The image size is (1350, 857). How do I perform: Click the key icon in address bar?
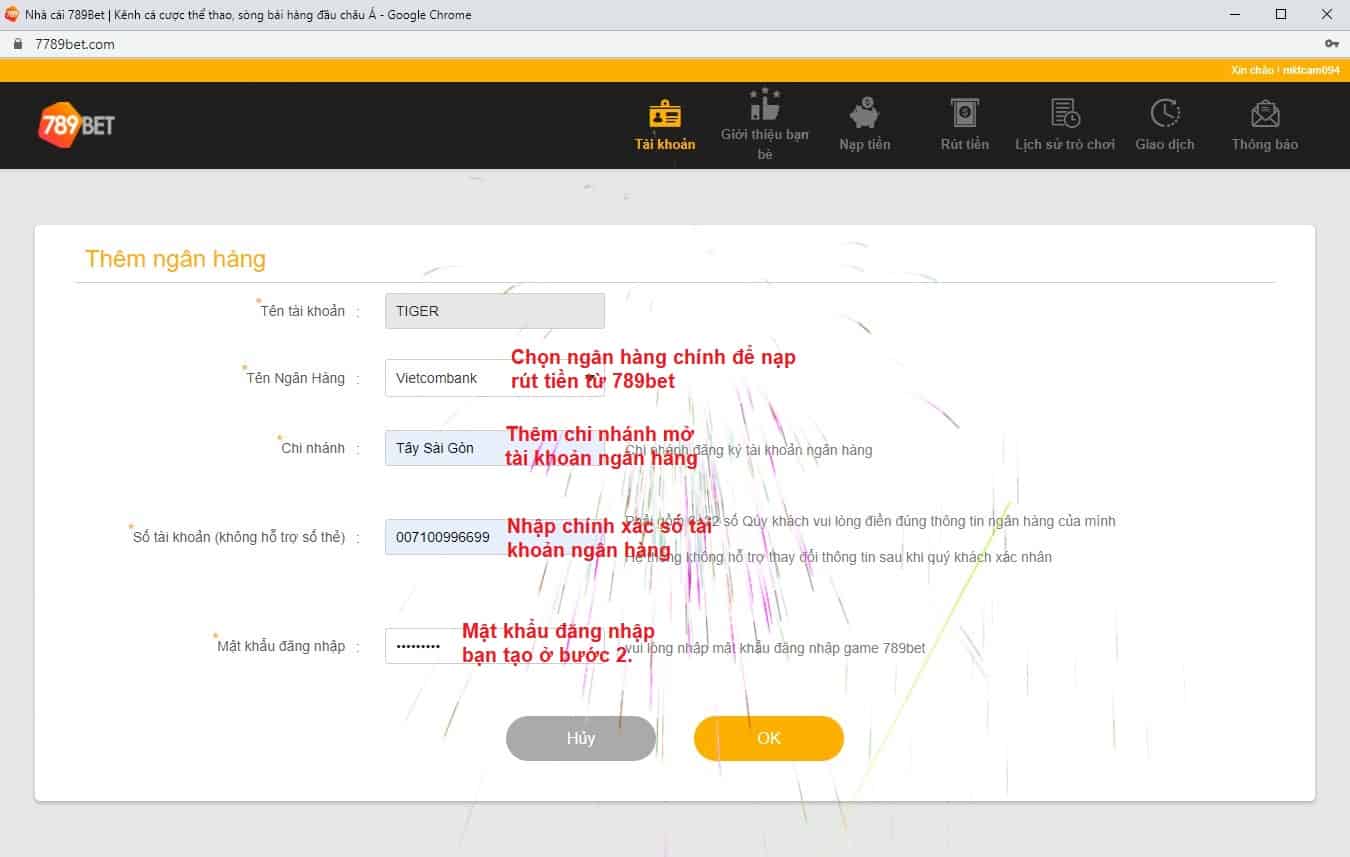pyautogui.click(x=1331, y=44)
